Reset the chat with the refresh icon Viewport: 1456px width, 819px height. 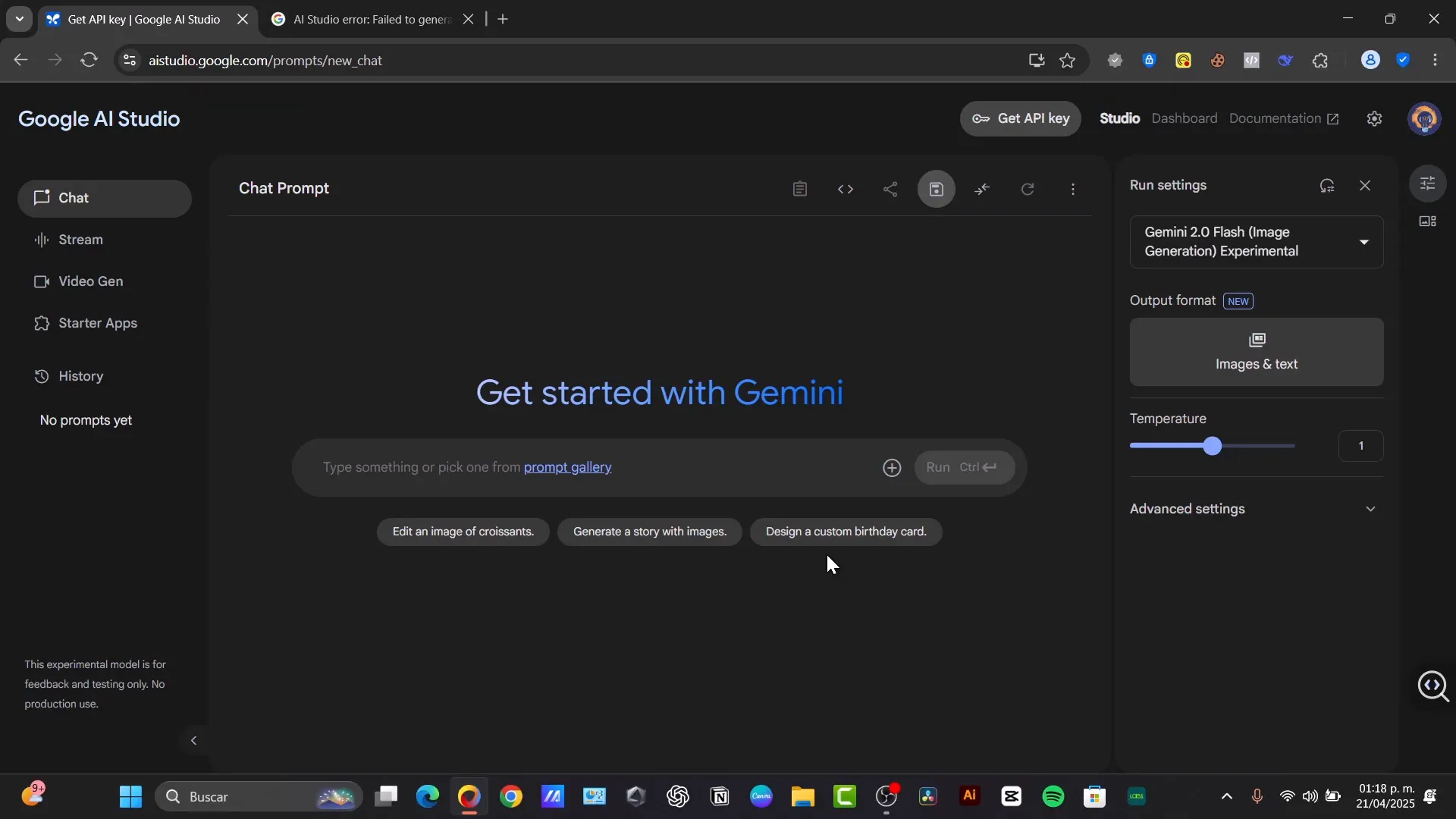pyautogui.click(x=1028, y=189)
